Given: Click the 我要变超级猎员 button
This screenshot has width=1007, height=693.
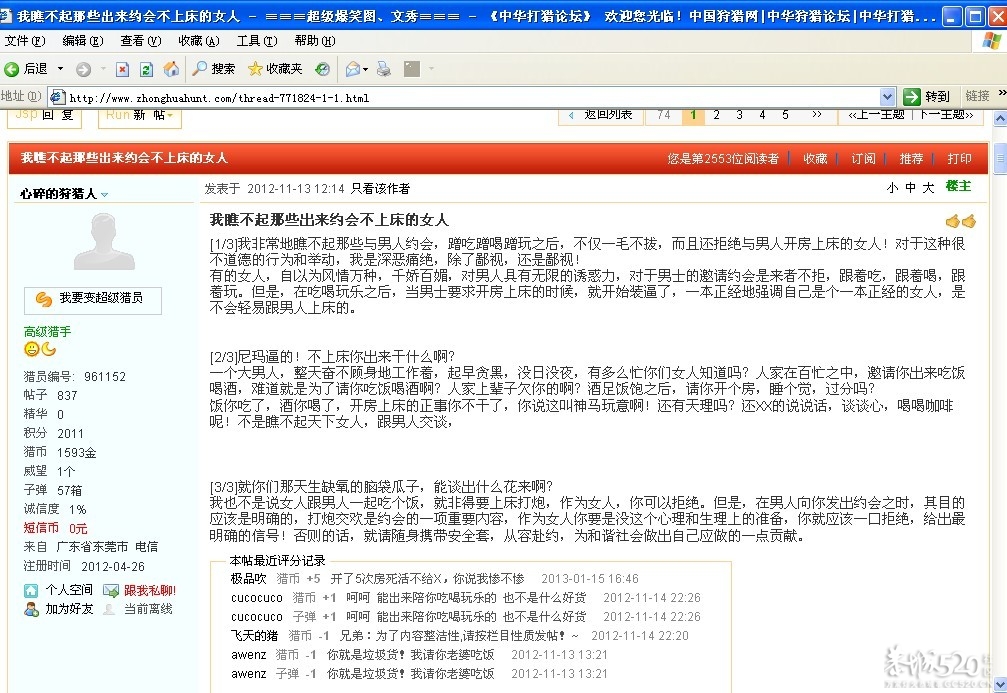Looking at the screenshot, I should point(92,298).
